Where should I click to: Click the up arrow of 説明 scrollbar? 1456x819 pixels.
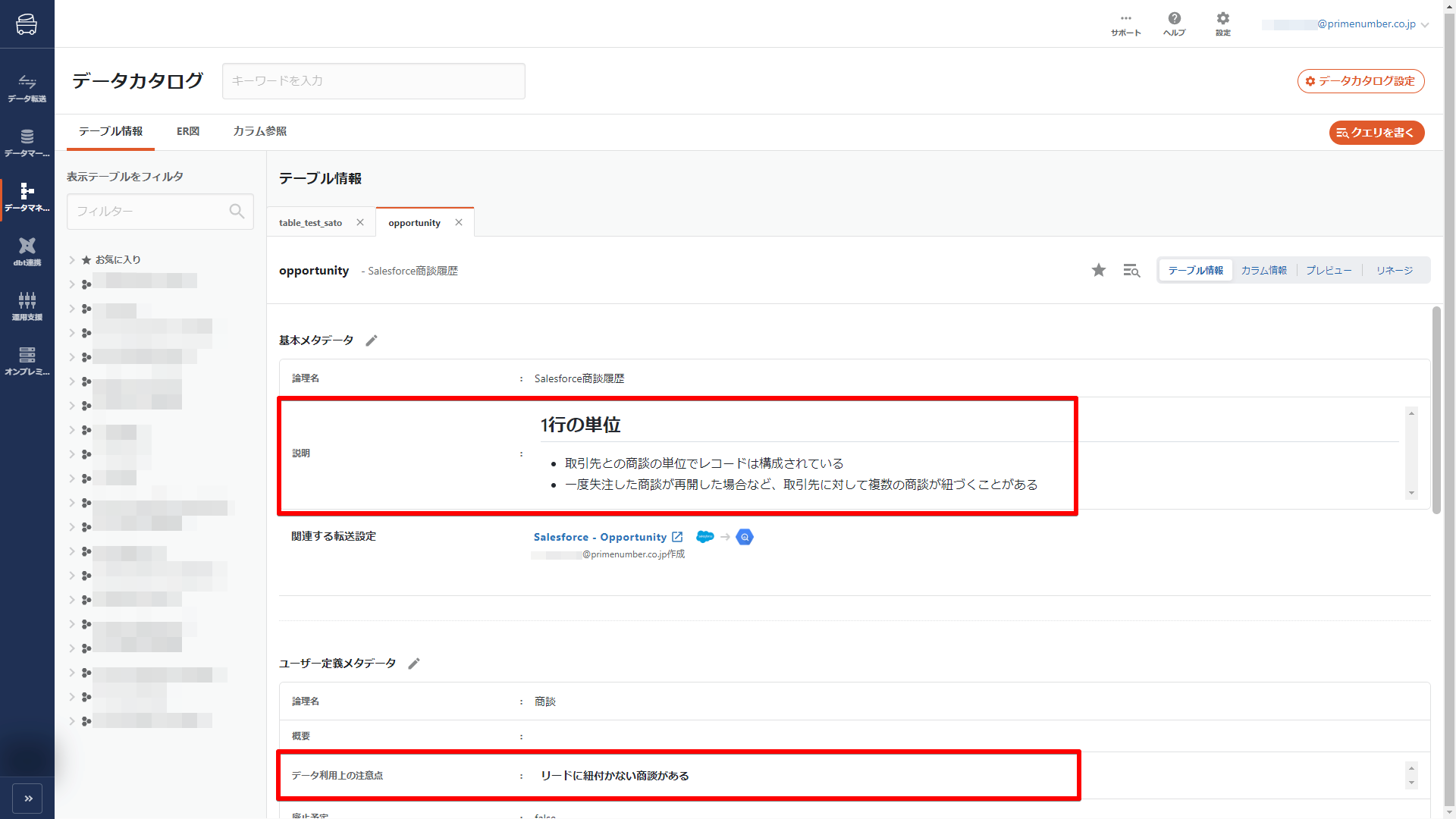[1411, 413]
